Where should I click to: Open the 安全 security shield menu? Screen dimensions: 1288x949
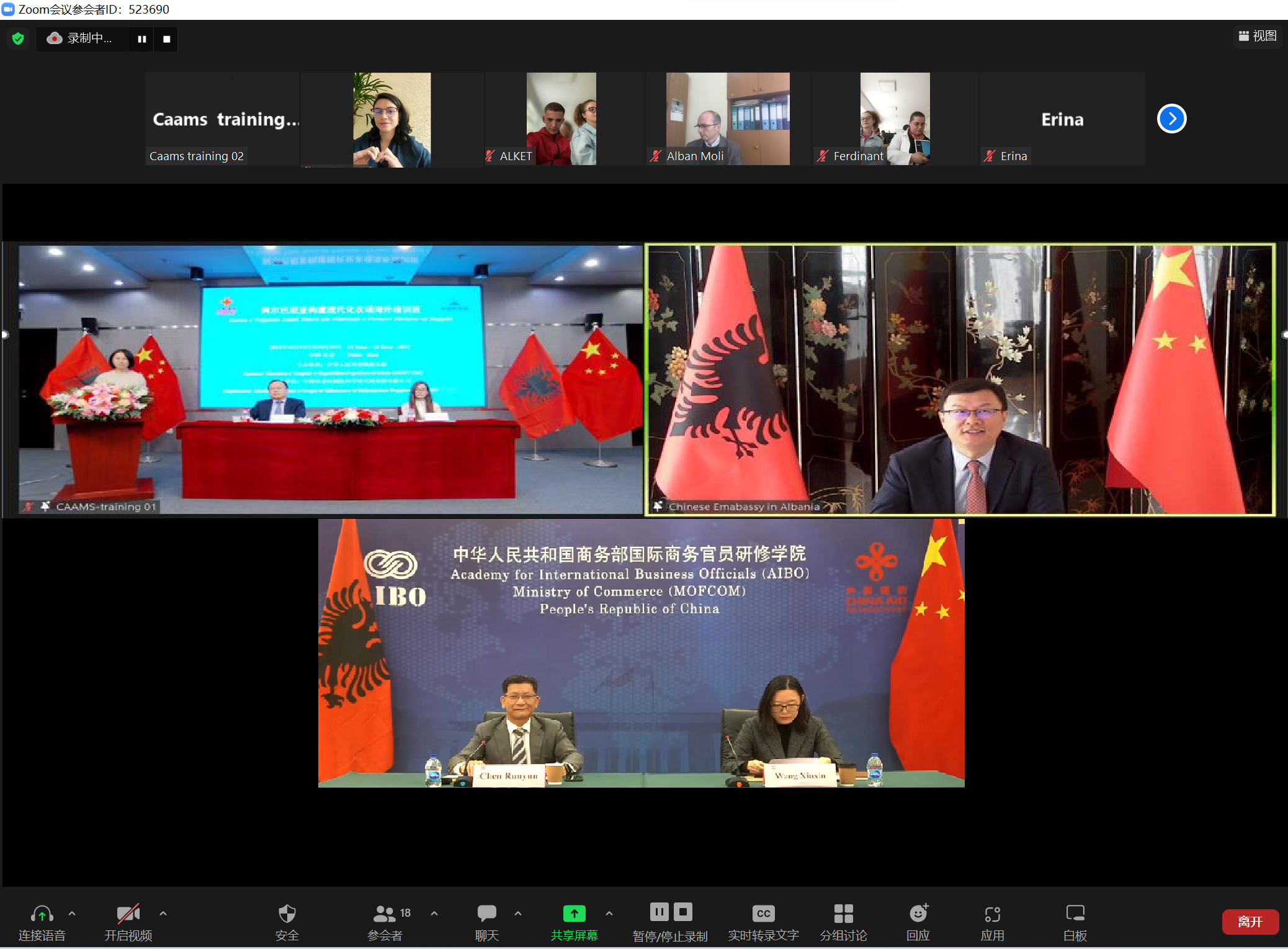287,914
